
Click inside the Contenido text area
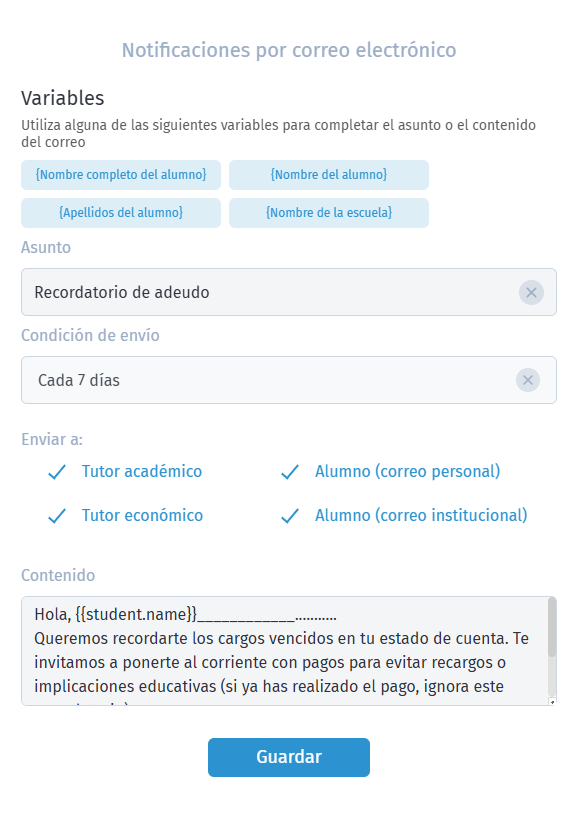(285, 651)
